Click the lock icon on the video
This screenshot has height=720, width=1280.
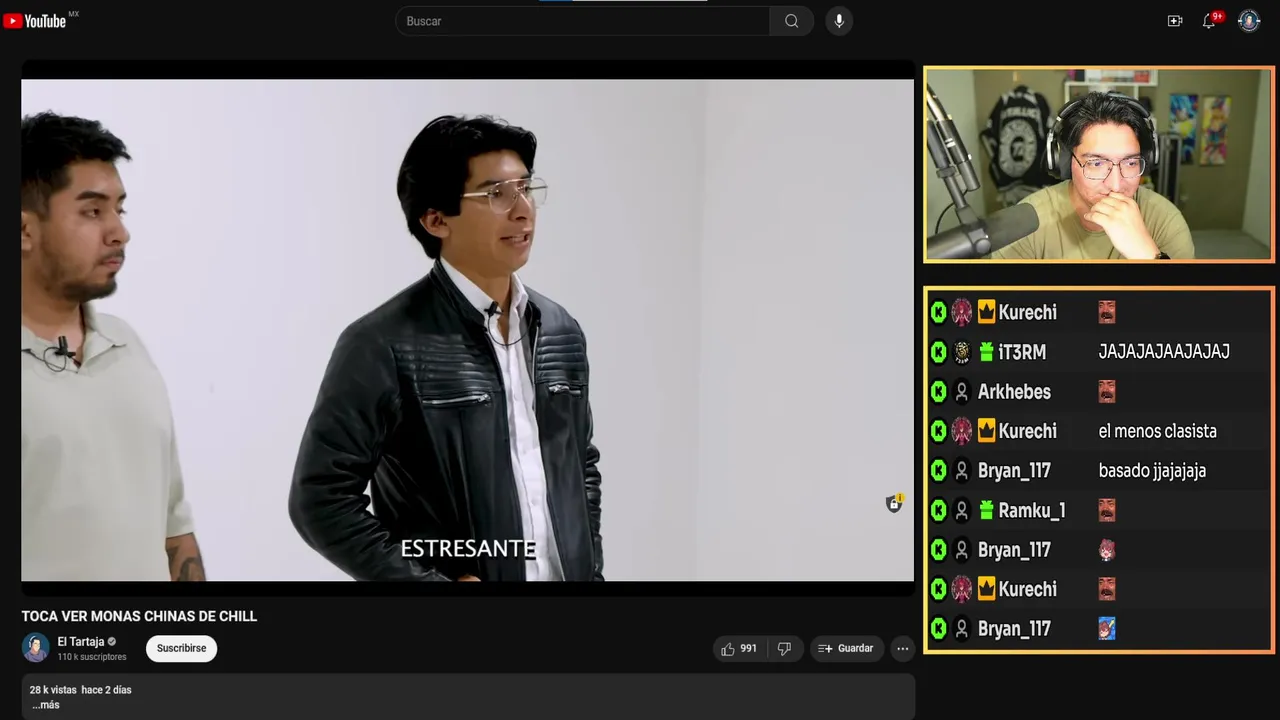pyautogui.click(x=894, y=503)
